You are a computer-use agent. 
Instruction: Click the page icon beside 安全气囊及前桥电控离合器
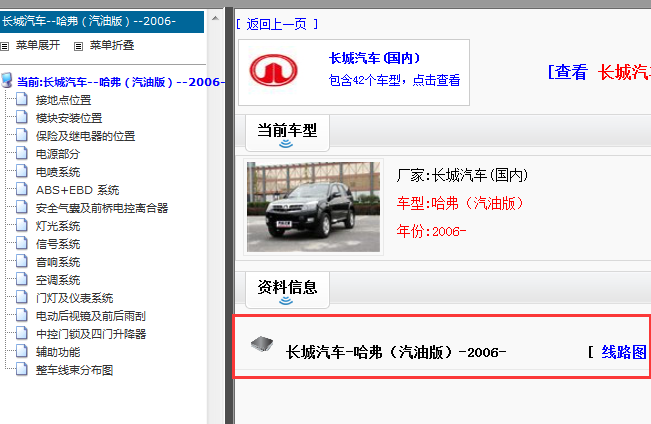tap(22, 208)
